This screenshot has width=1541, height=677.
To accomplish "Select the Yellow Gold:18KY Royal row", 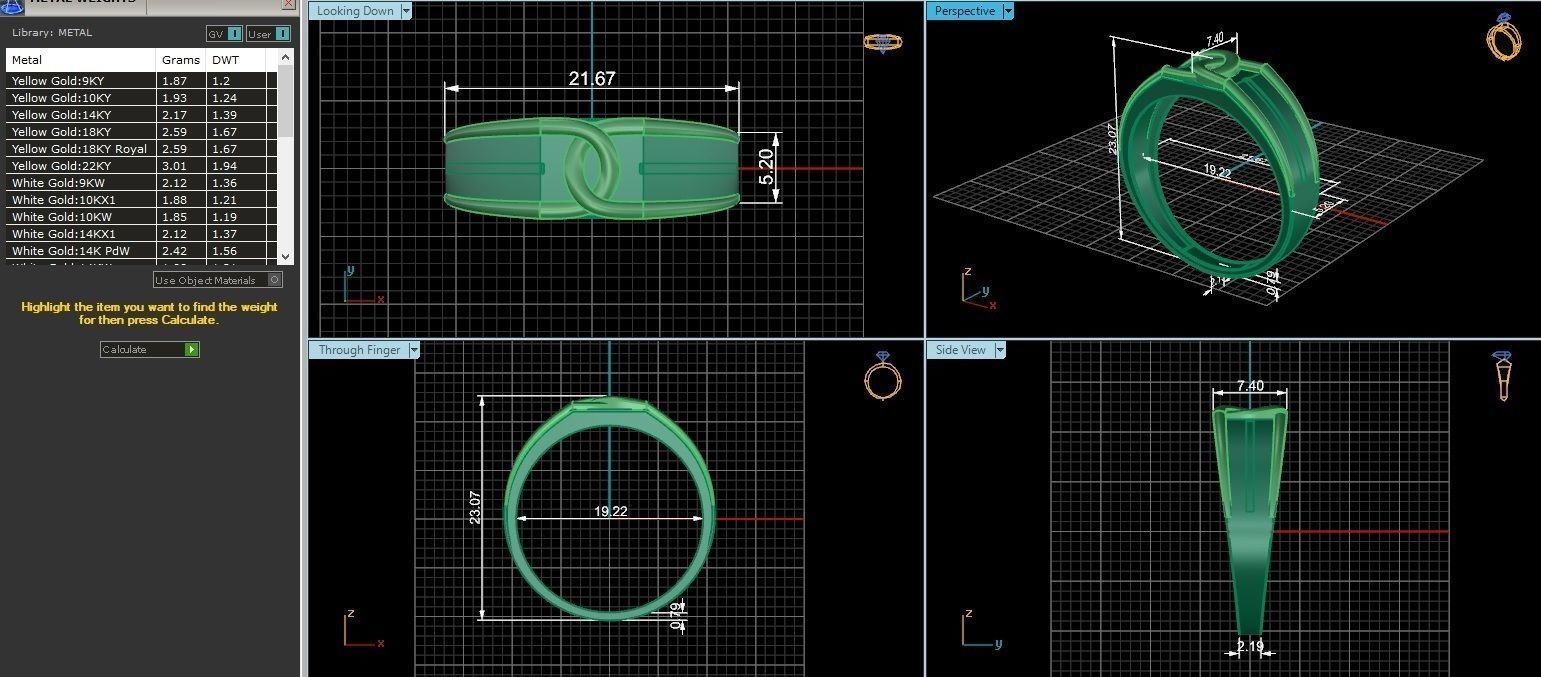I will pyautogui.click(x=142, y=149).
